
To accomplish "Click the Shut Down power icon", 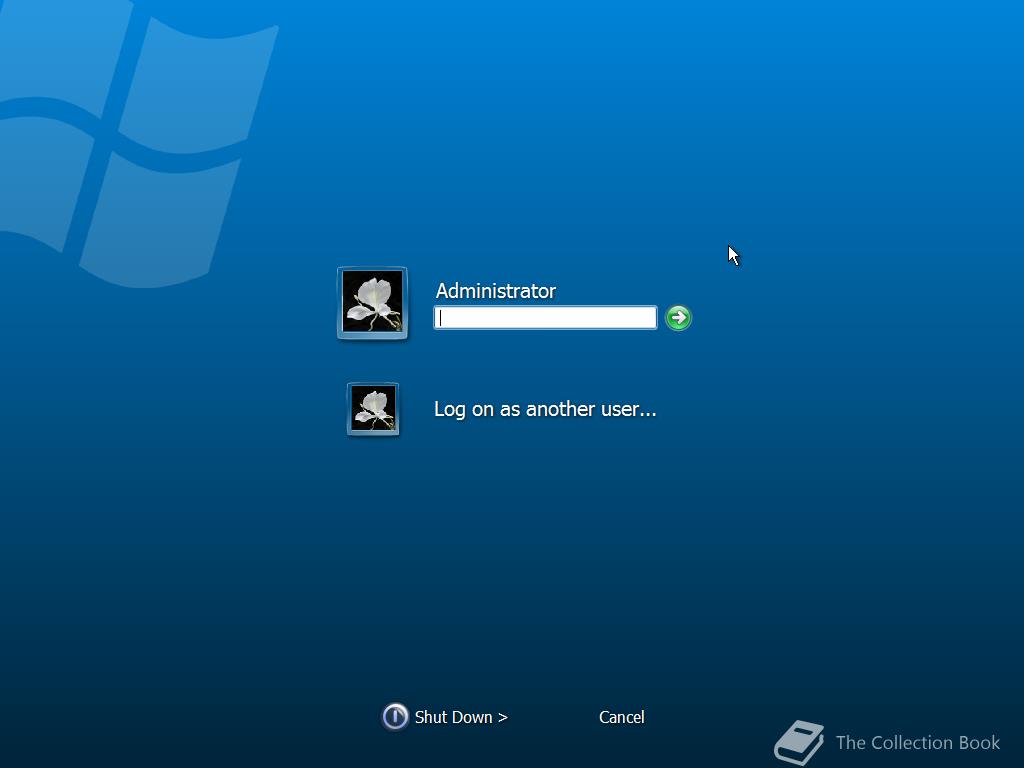I will coord(394,716).
